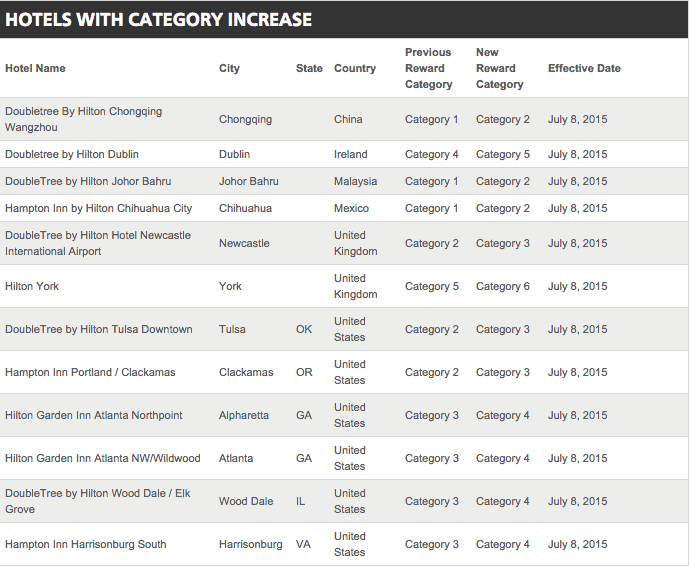
Task: Click the 'Harrisonburg' city cell
Action: 250,544
